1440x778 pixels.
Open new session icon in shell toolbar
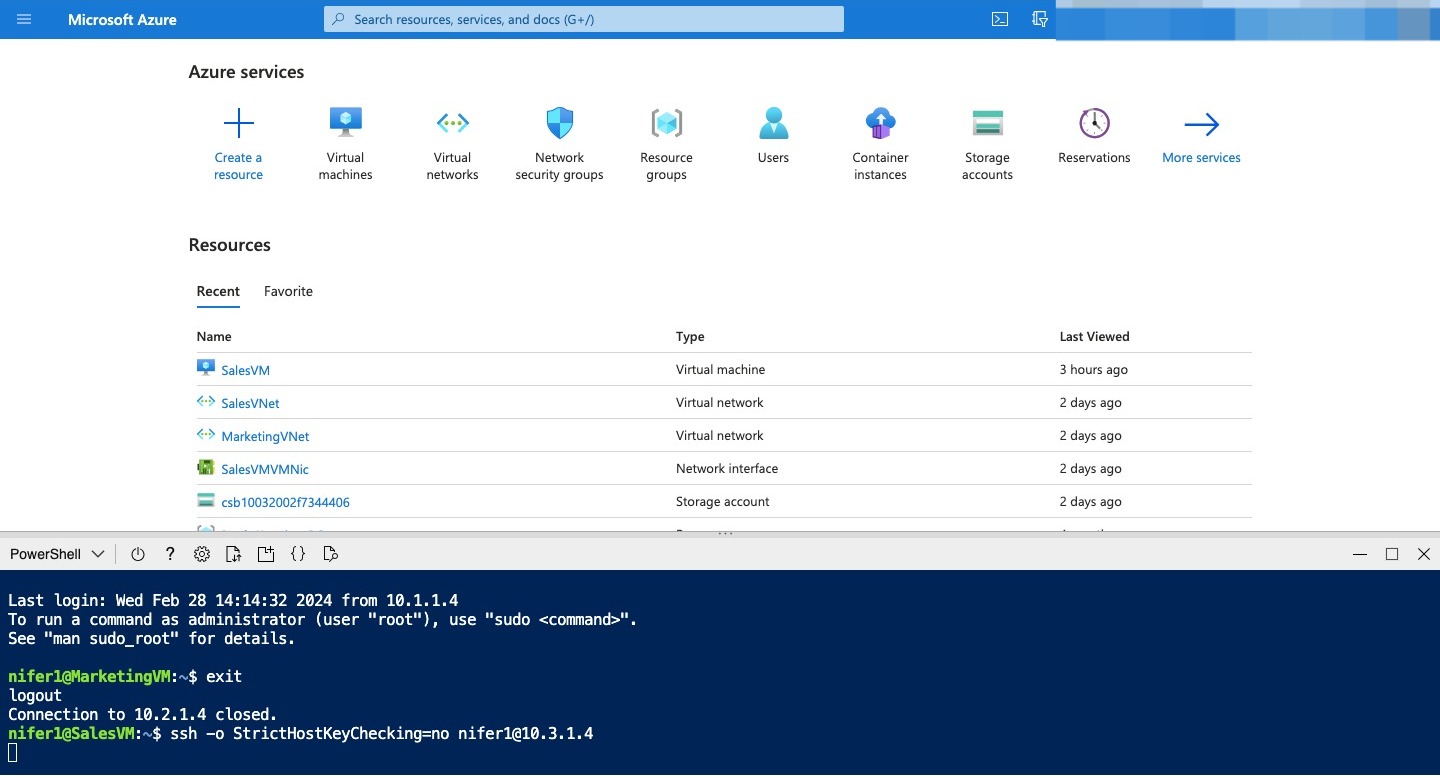coord(266,554)
